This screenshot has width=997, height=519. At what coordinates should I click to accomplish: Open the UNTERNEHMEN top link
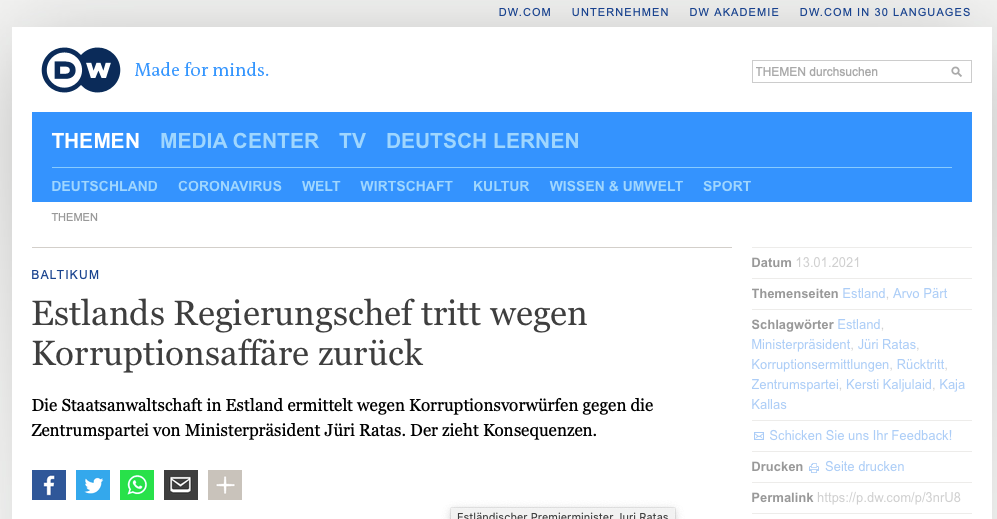pyautogui.click(x=620, y=12)
